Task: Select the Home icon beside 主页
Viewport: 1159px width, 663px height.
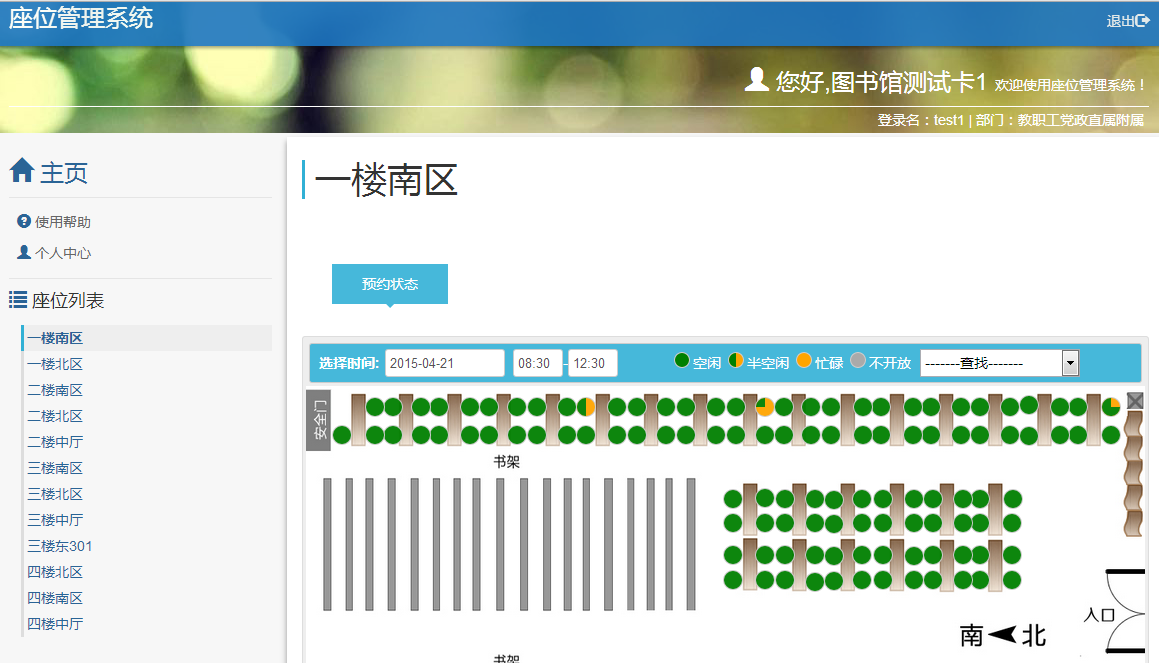Action: [x=22, y=172]
